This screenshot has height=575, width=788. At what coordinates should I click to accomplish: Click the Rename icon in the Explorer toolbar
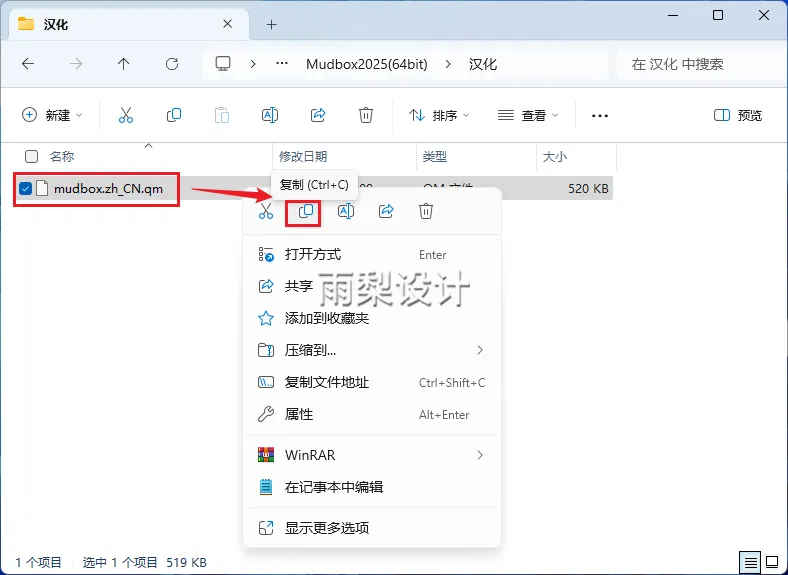point(270,115)
